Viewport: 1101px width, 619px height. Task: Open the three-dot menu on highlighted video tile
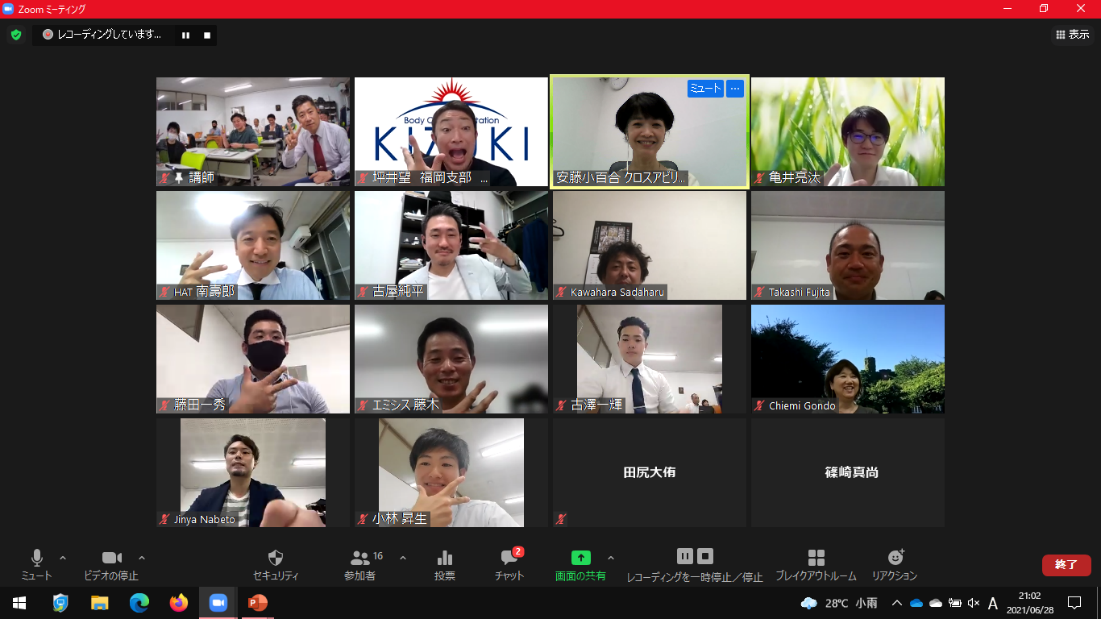[735, 89]
